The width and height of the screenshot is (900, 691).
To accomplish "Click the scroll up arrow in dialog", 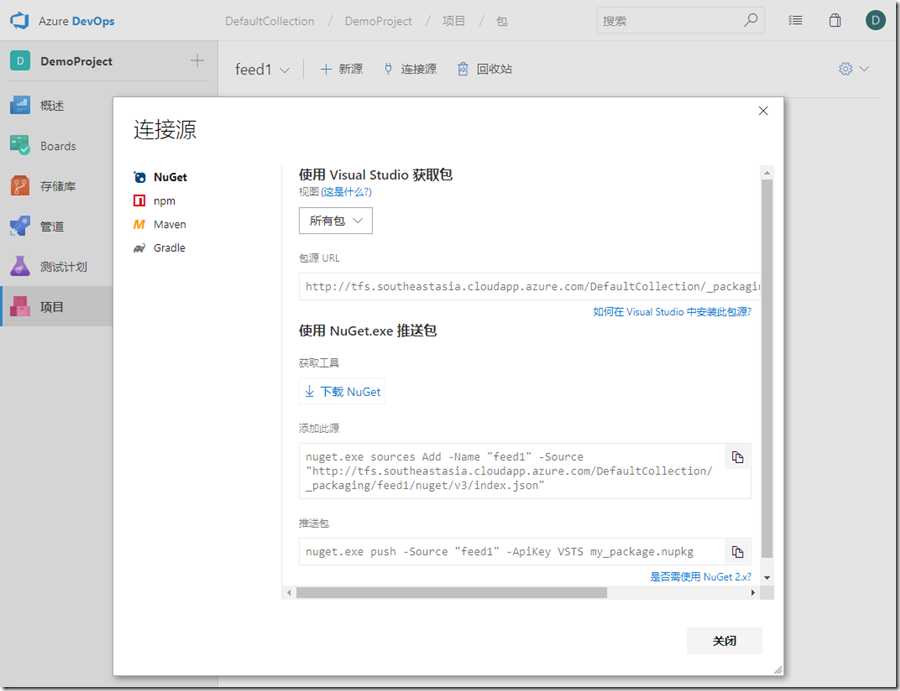I will click(x=767, y=173).
